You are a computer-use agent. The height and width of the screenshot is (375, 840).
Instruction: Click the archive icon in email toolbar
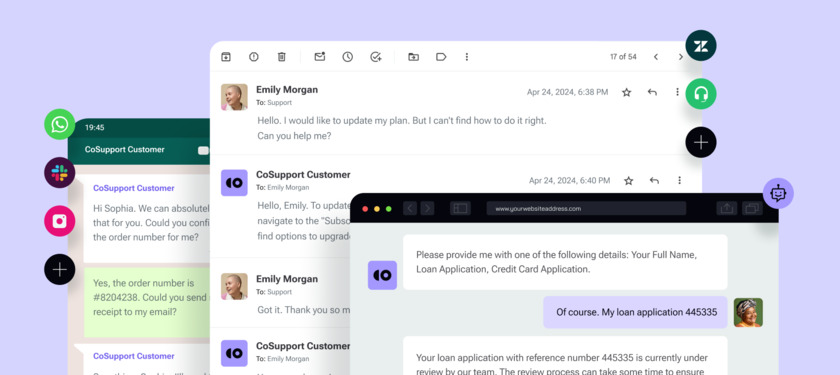[x=226, y=57]
